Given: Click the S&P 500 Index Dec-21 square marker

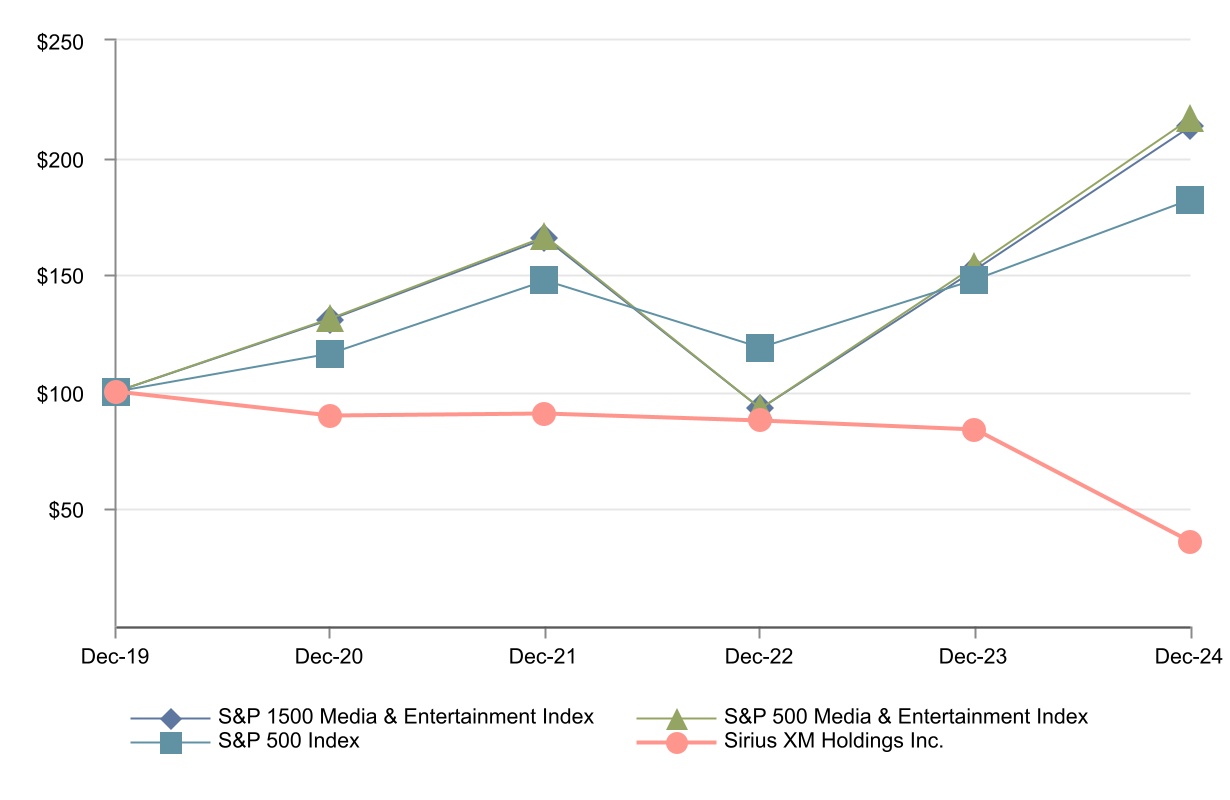Looking at the screenshot, I should [544, 280].
